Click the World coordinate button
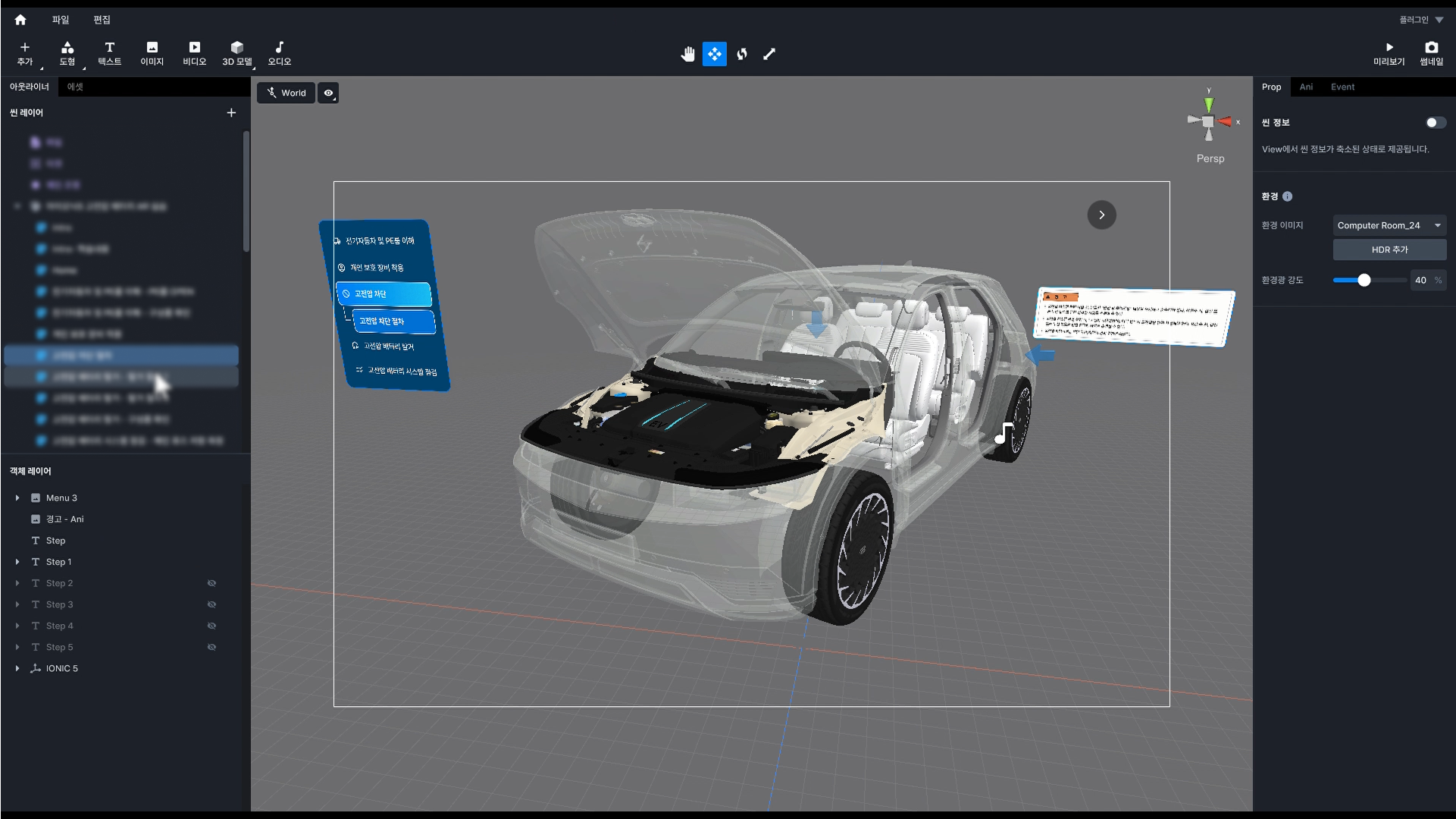The width and height of the screenshot is (1456, 819). (x=286, y=93)
